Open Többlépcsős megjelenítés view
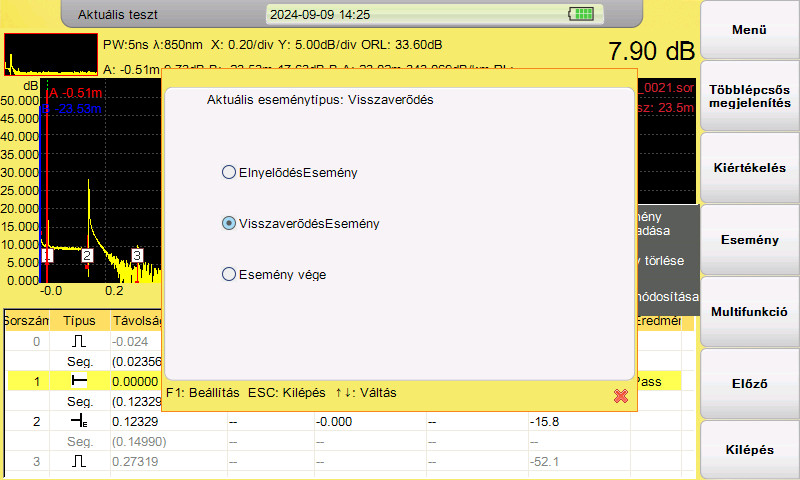 (749, 96)
